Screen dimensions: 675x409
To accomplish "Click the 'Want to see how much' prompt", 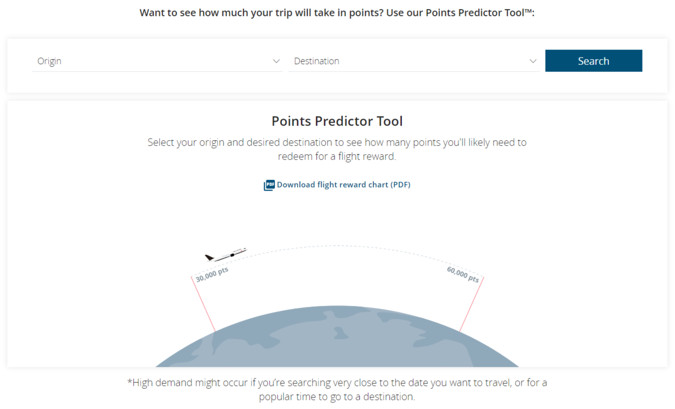I will pyautogui.click(x=337, y=14).
